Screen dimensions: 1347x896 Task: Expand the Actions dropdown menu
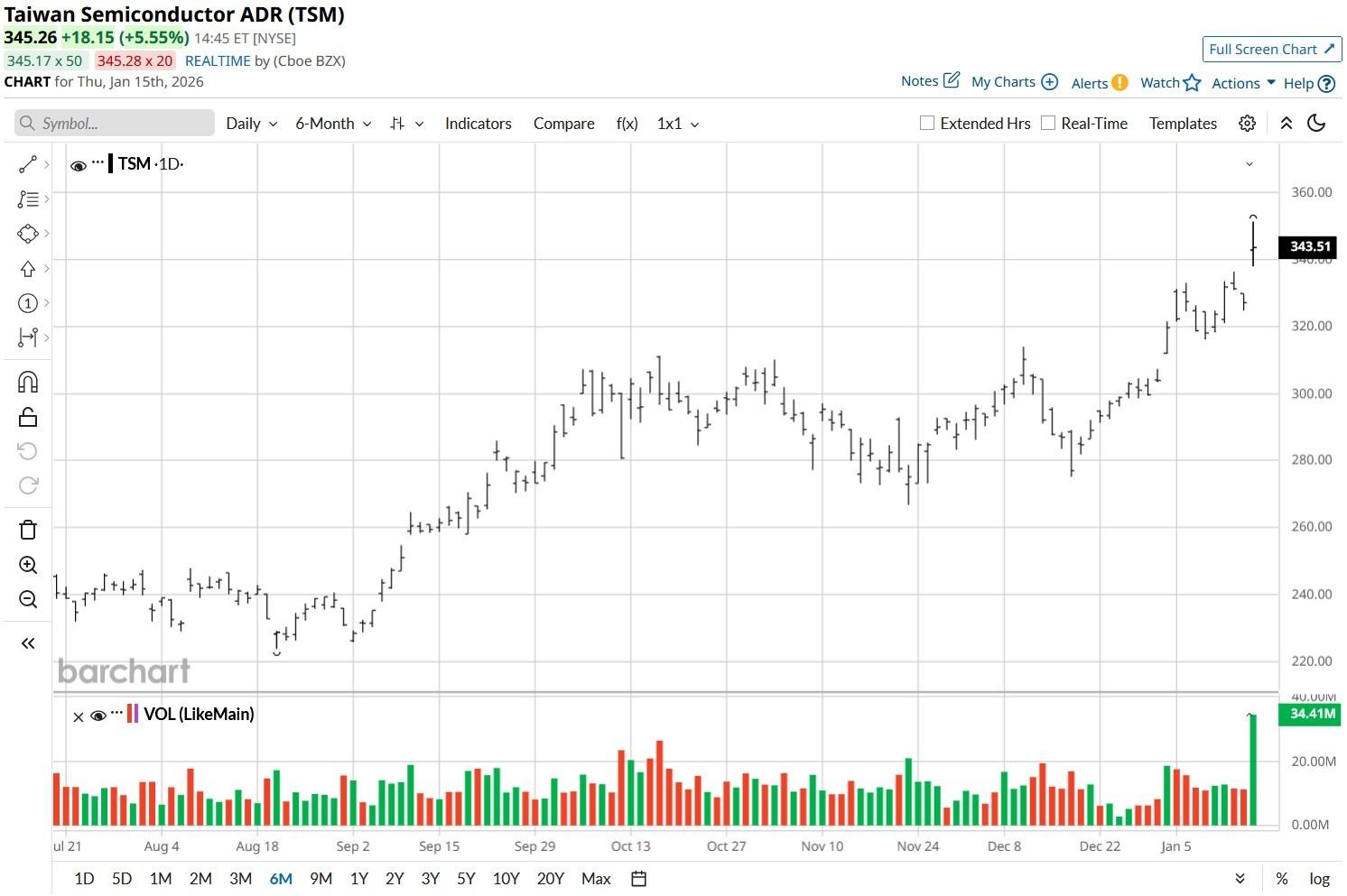coord(1243,83)
